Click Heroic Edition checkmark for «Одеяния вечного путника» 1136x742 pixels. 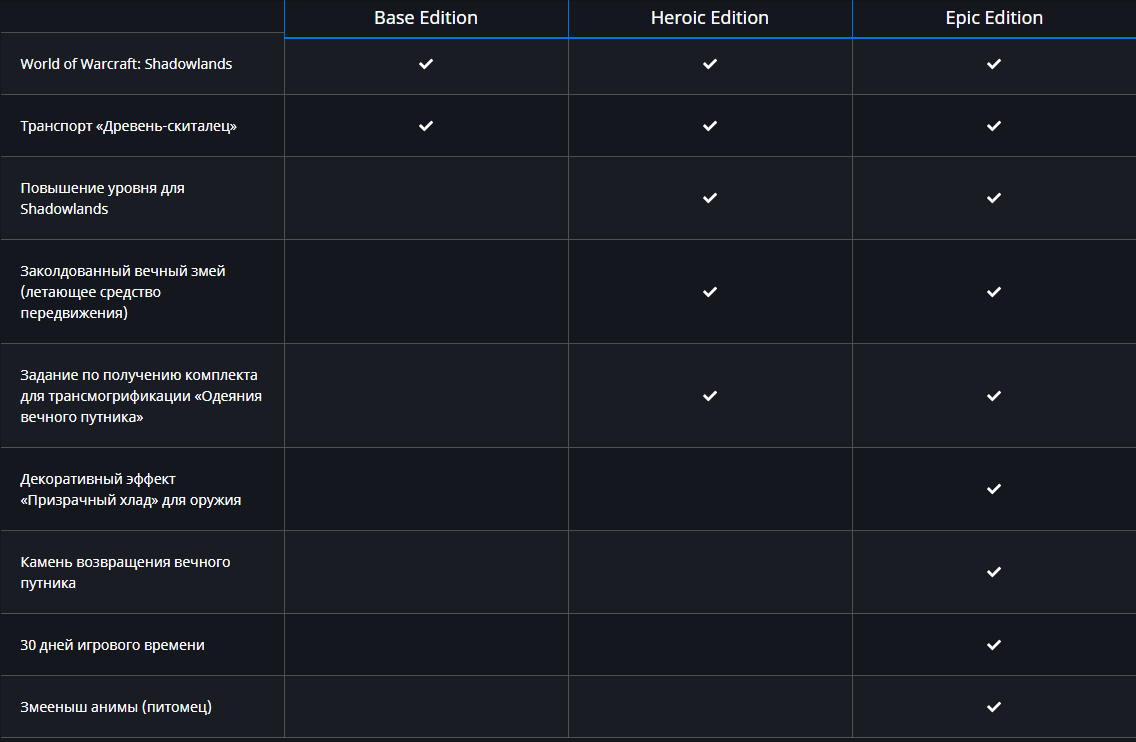(x=710, y=396)
